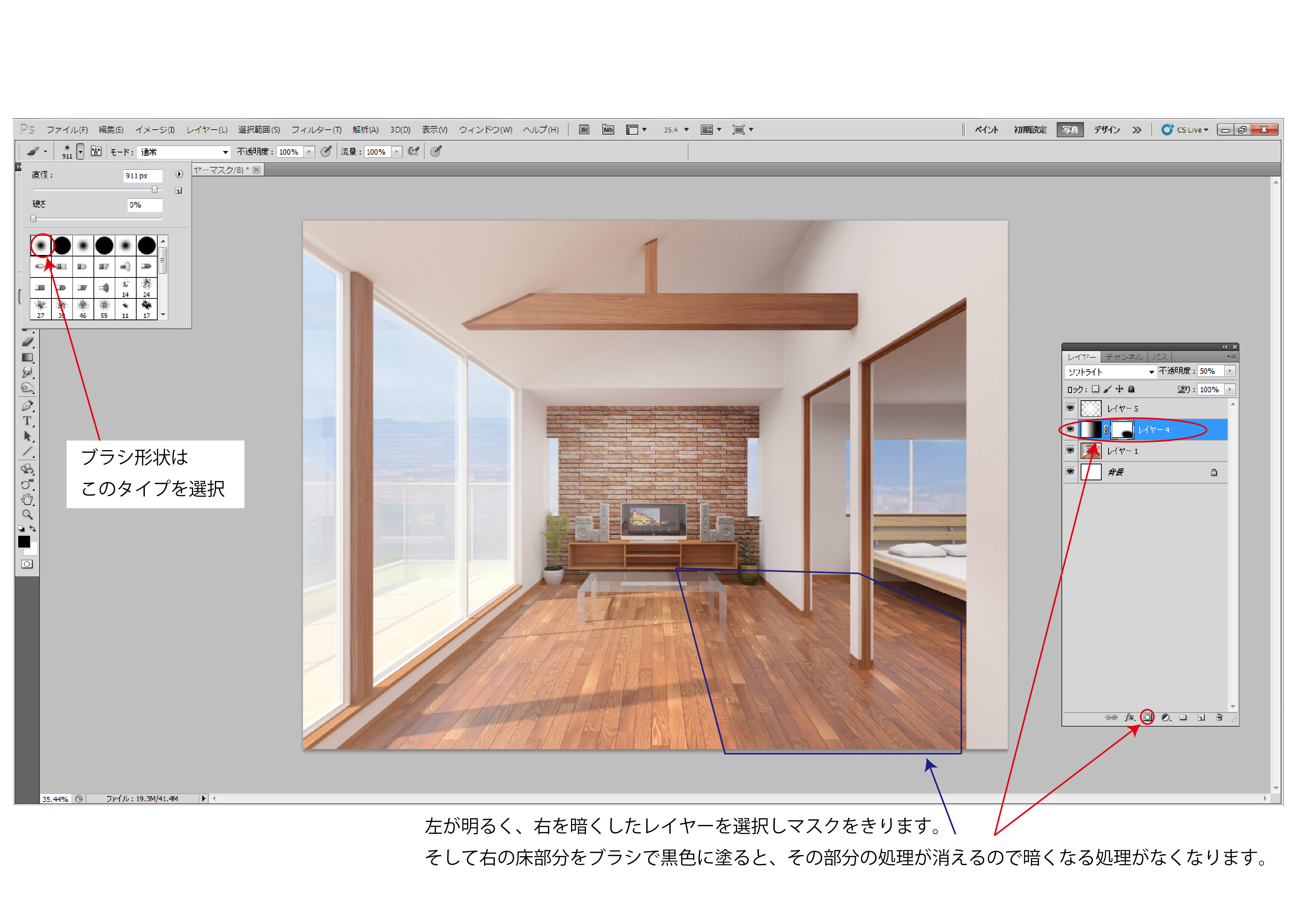The image size is (1297, 924).
Task: Open the fx layer style menu
Action: click(1129, 718)
